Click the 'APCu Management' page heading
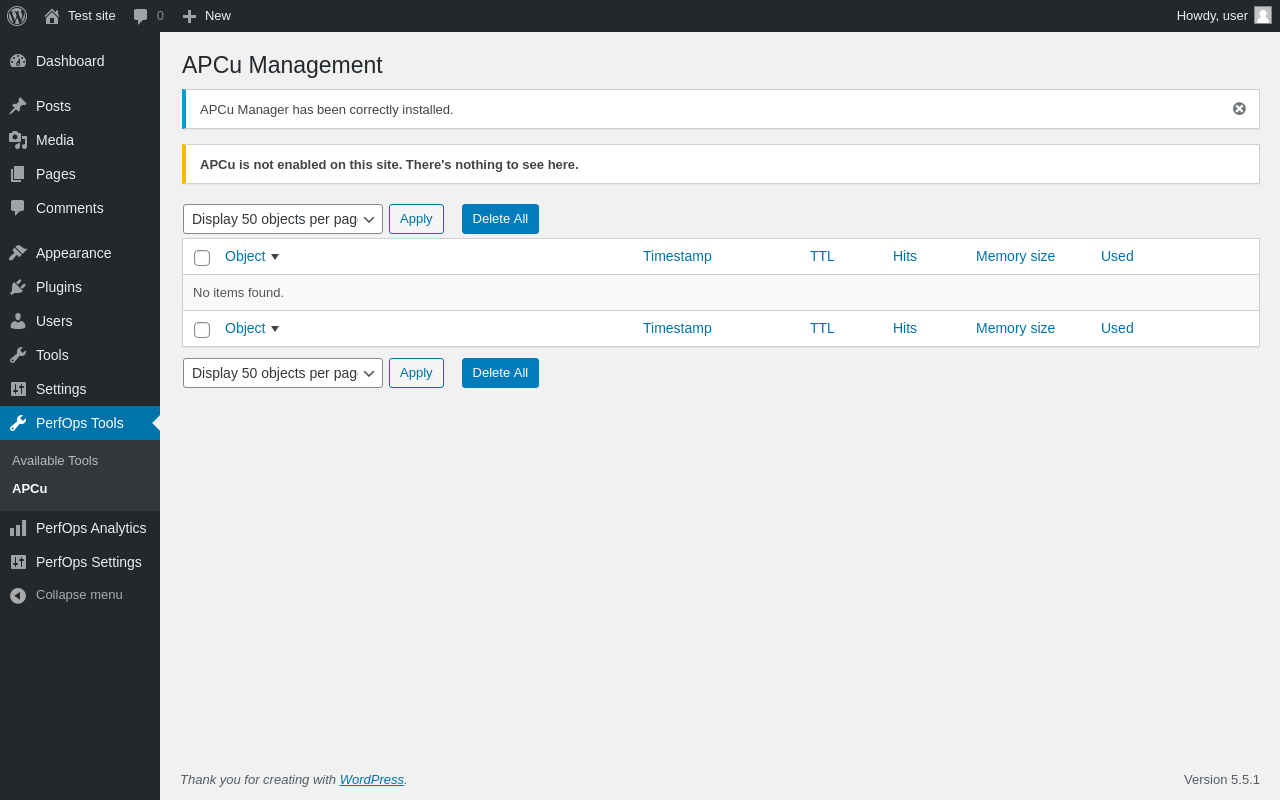Screen dimensions: 1280x800 [282, 65]
